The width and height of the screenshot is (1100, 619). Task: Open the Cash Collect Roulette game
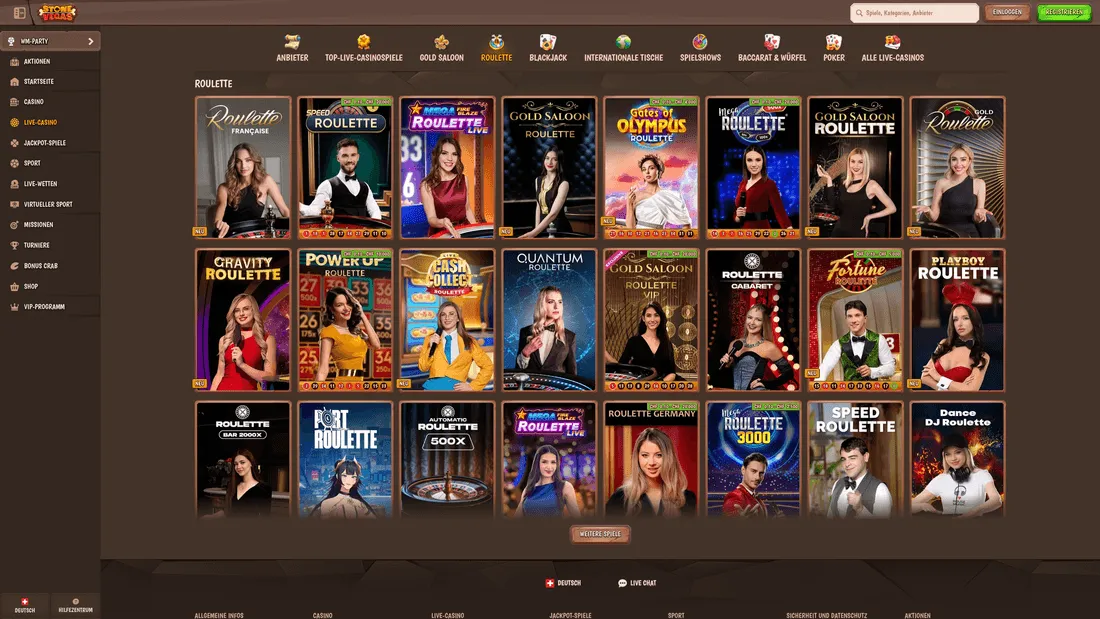[x=448, y=320]
